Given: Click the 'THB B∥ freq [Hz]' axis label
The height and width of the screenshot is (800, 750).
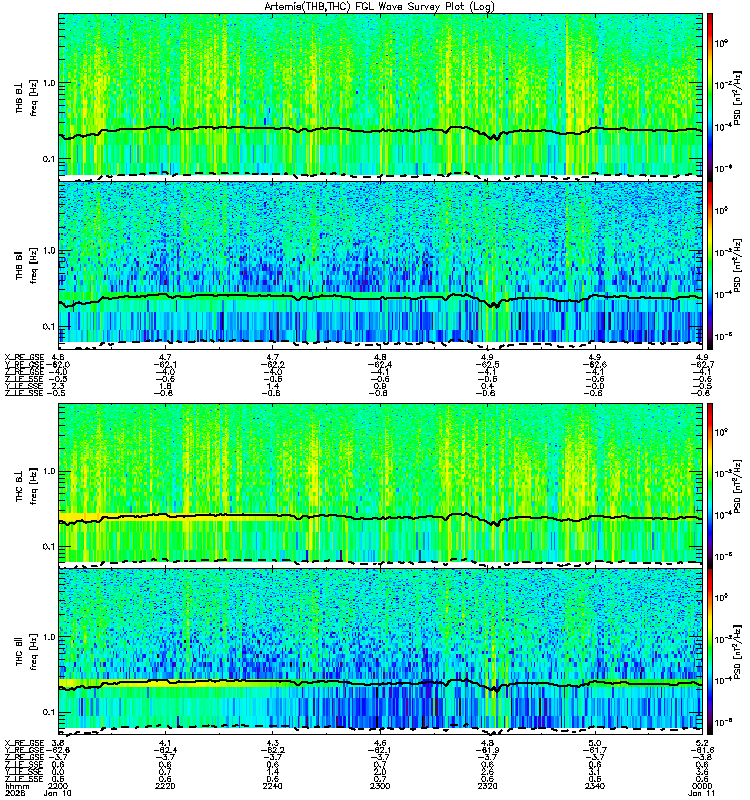Looking at the screenshot, I should click(27, 265).
